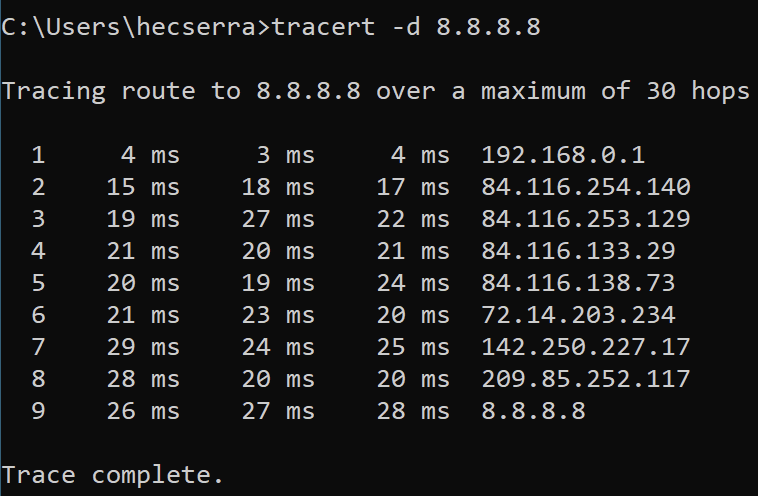Click the final hop address 8.8.8.8
This screenshot has height=496, width=758.
[533, 412]
